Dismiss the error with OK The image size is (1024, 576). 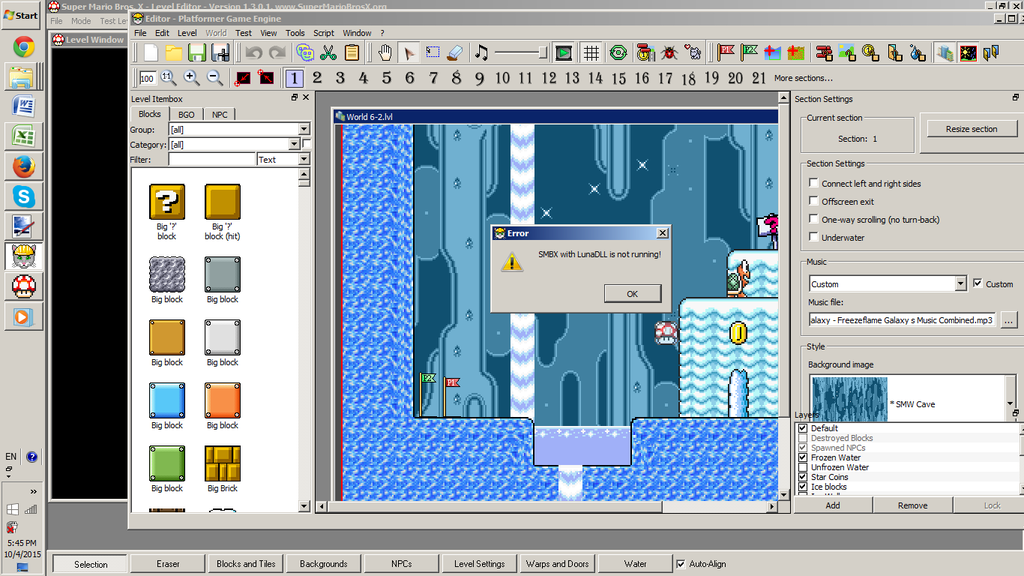pos(632,294)
